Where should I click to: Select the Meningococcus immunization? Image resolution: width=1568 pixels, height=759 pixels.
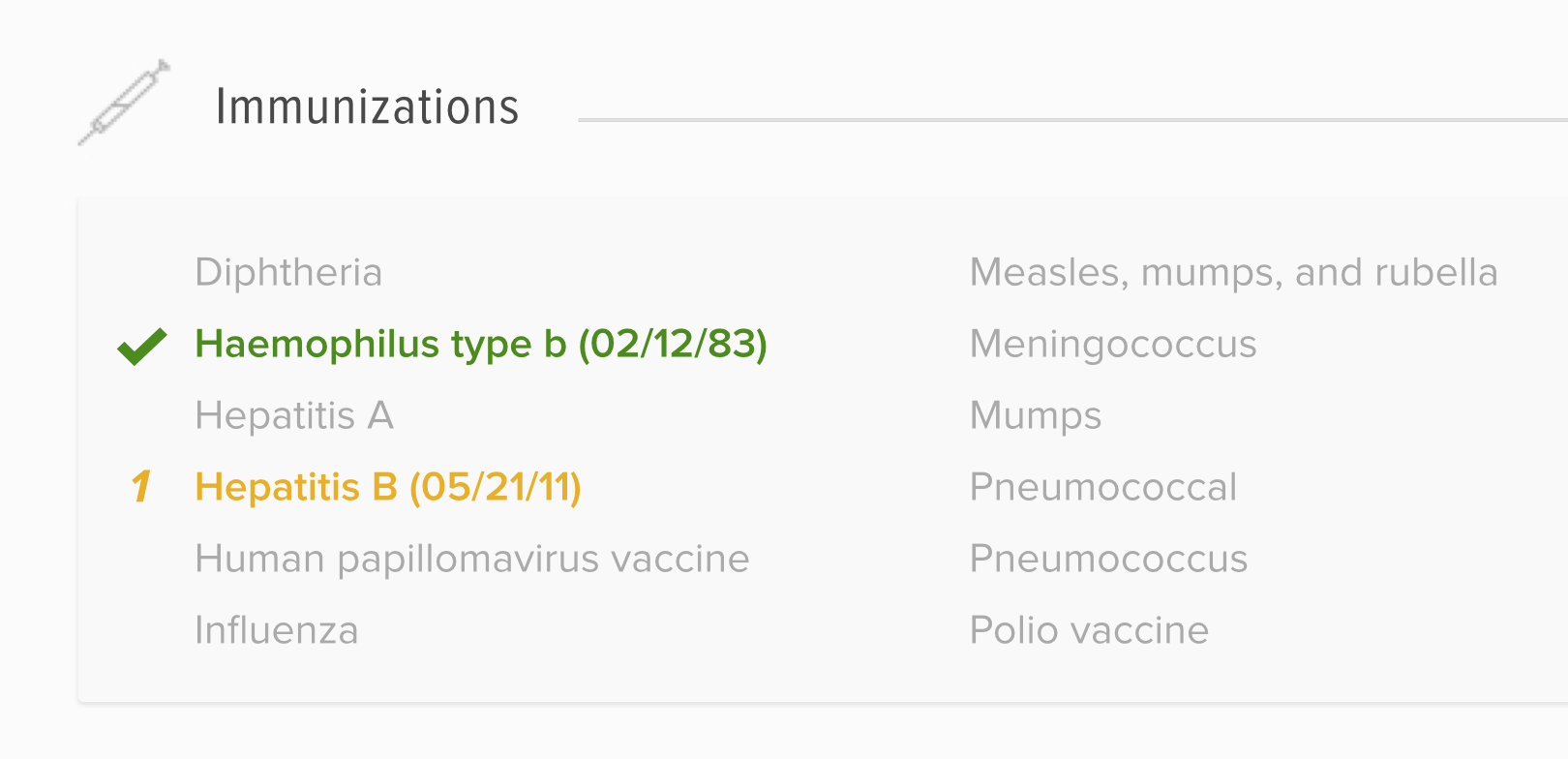click(x=1113, y=345)
